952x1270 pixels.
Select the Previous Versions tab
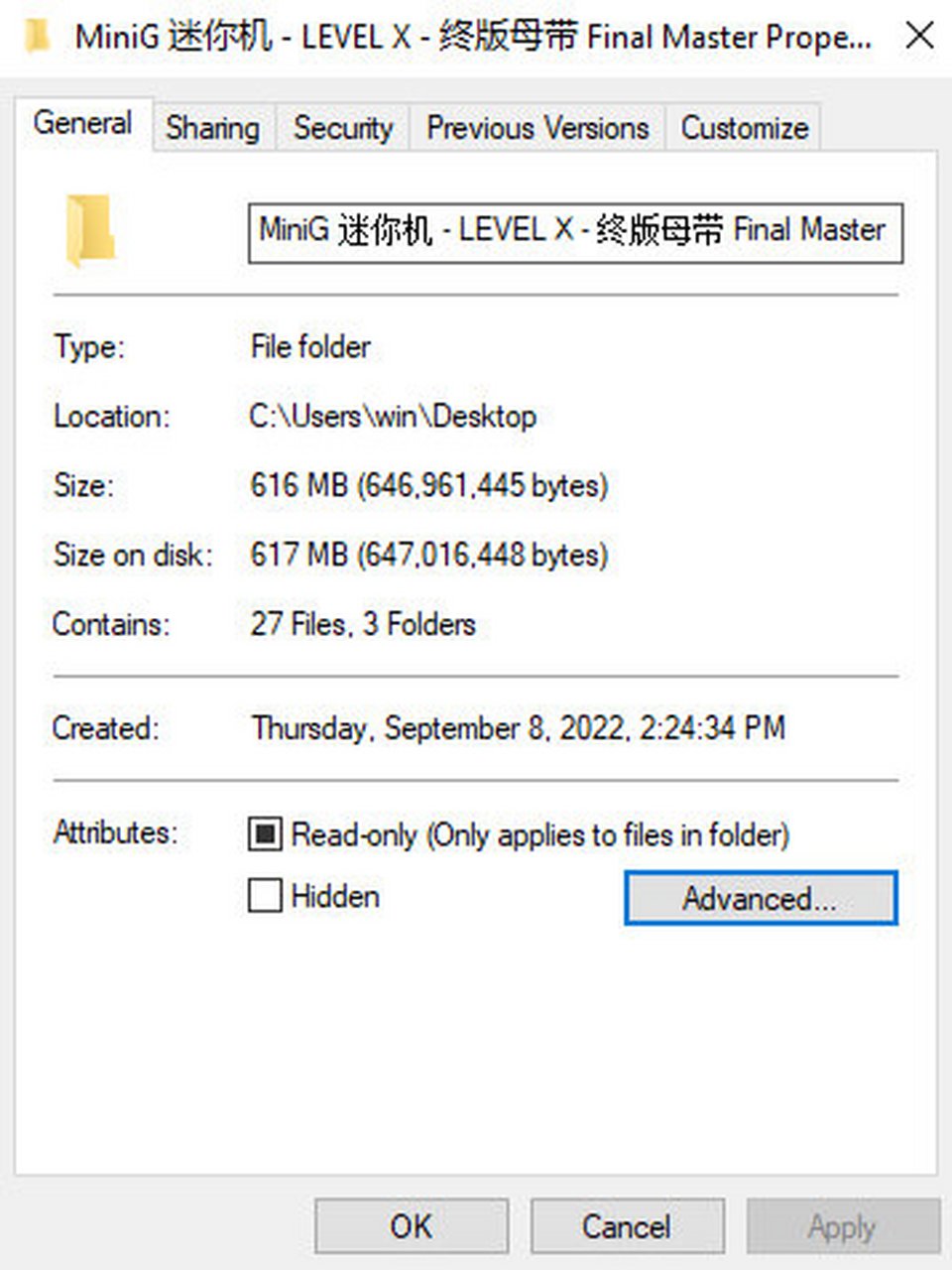click(x=537, y=128)
